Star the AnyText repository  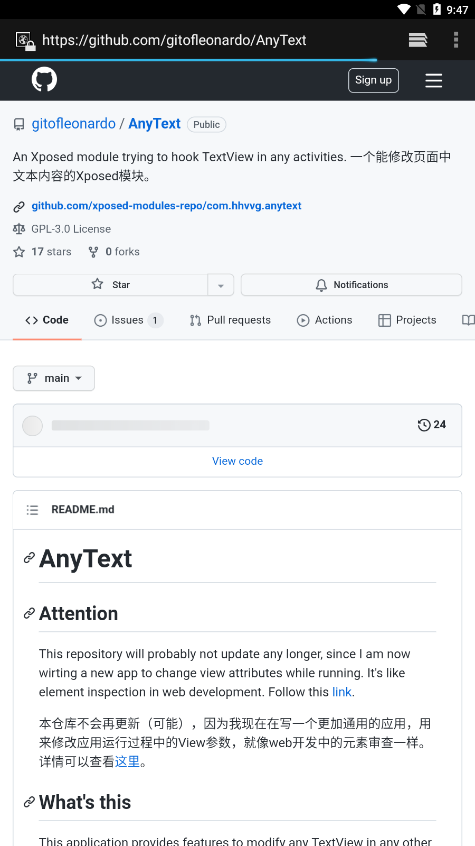(x=111, y=284)
